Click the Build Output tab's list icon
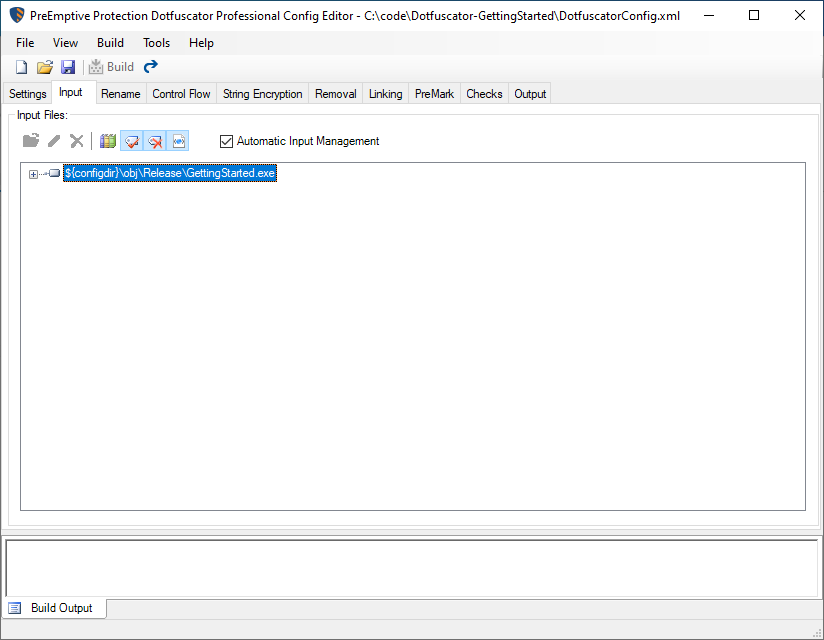Viewport: 824px width, 640px height. [15, 608]
